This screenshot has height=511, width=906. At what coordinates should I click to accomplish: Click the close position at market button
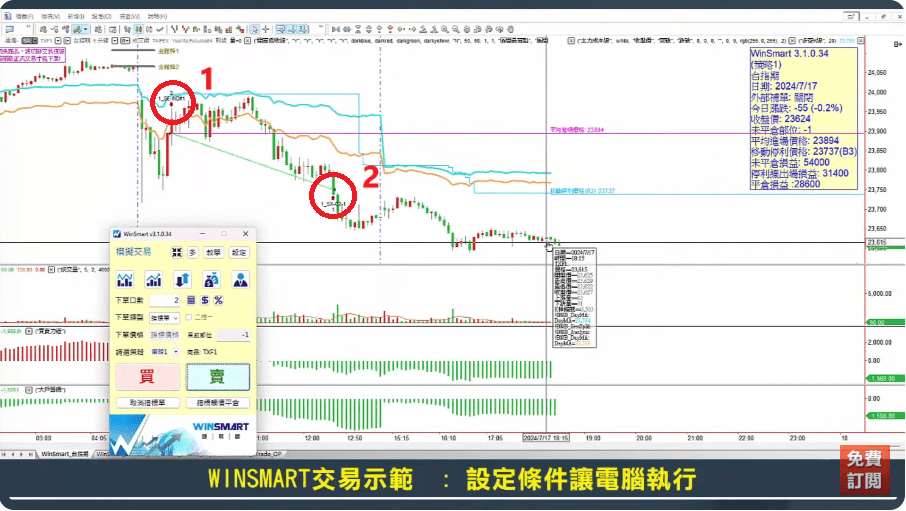[218, 403]
